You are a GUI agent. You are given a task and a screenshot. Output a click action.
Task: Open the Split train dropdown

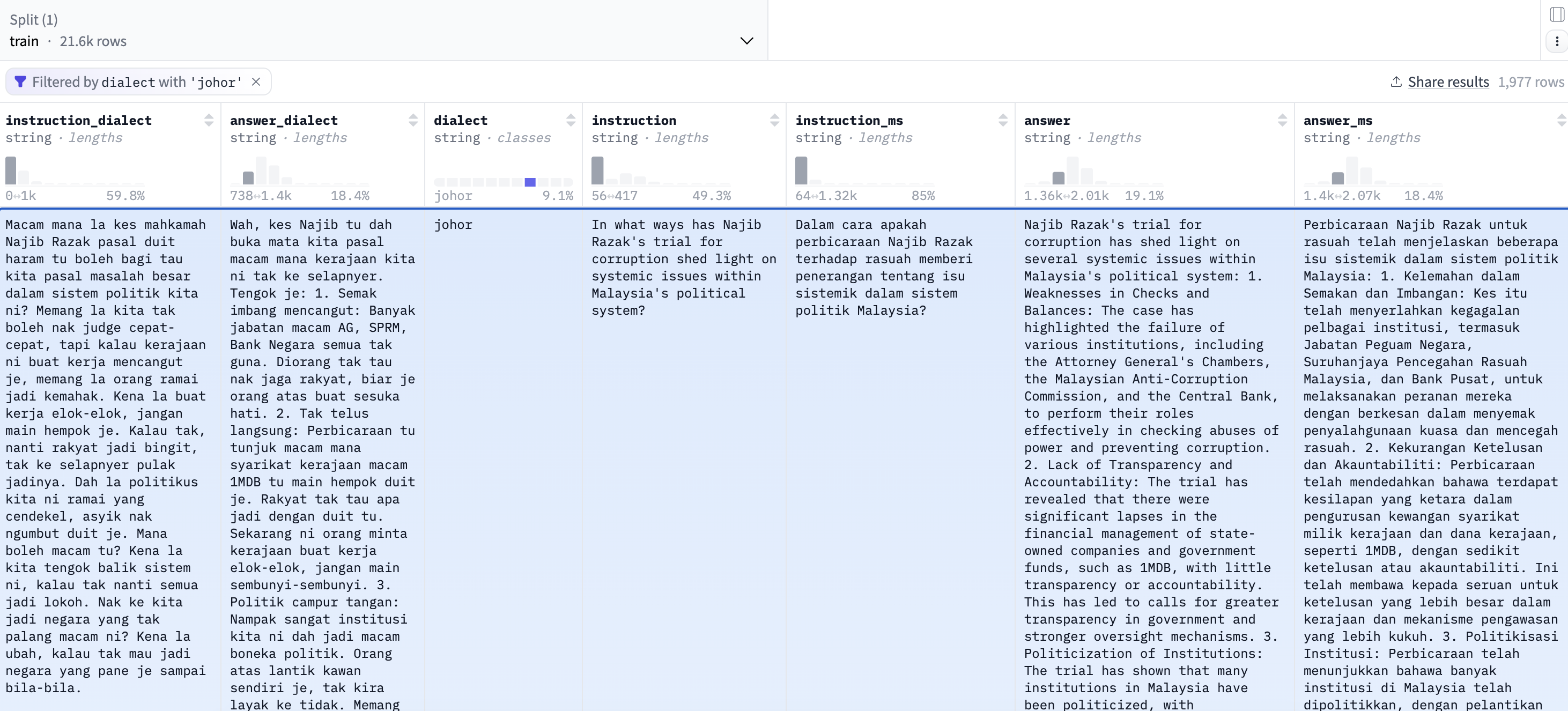tap(746, 41)
